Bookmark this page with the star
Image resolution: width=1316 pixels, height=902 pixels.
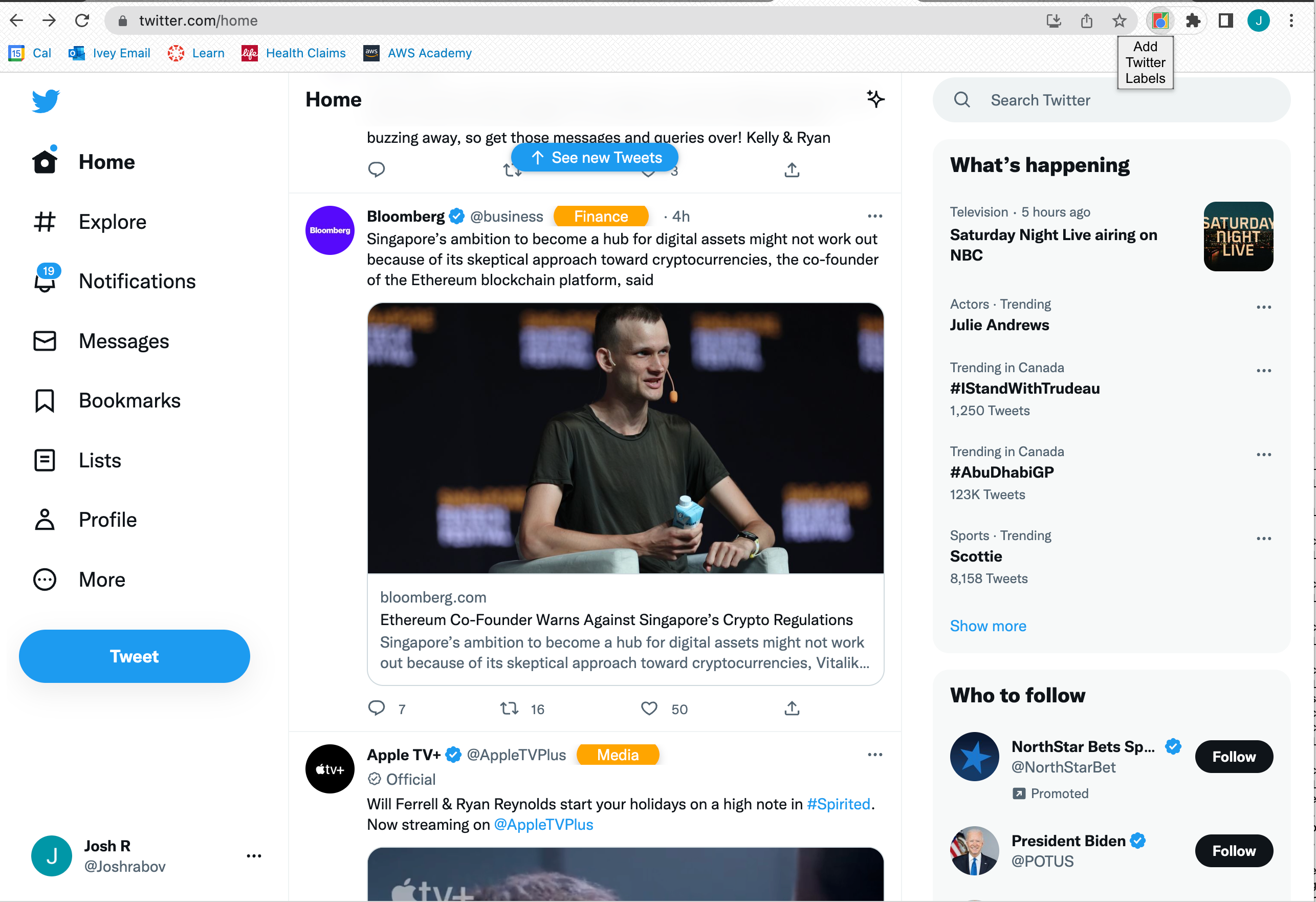pos(1119,21)
